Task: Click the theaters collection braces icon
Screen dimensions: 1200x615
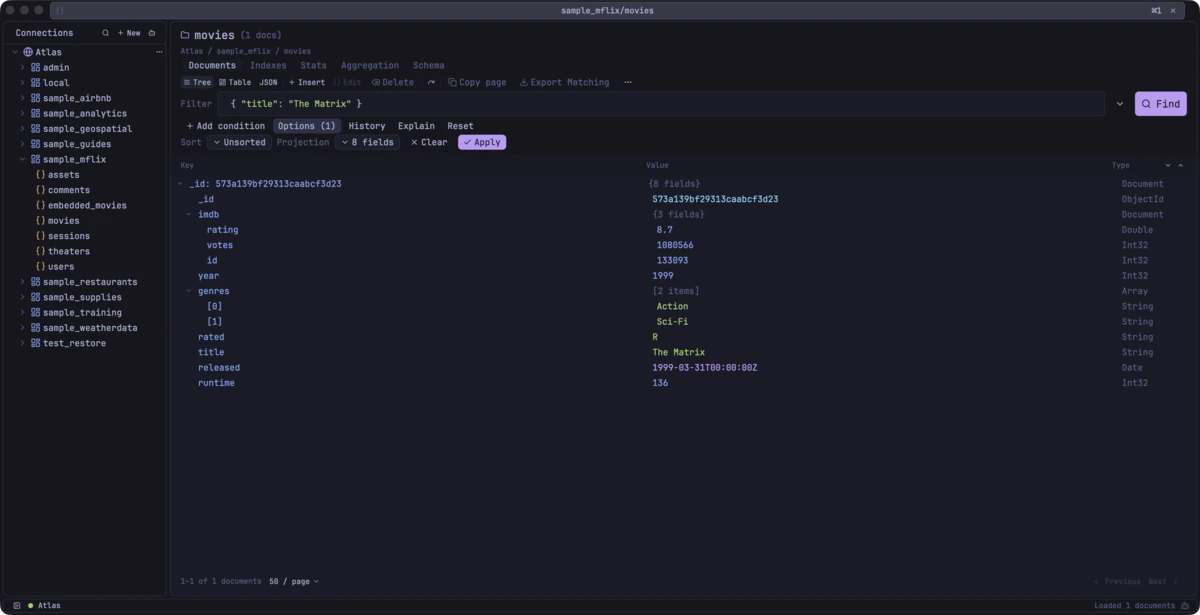Action: tap(40, 251)
